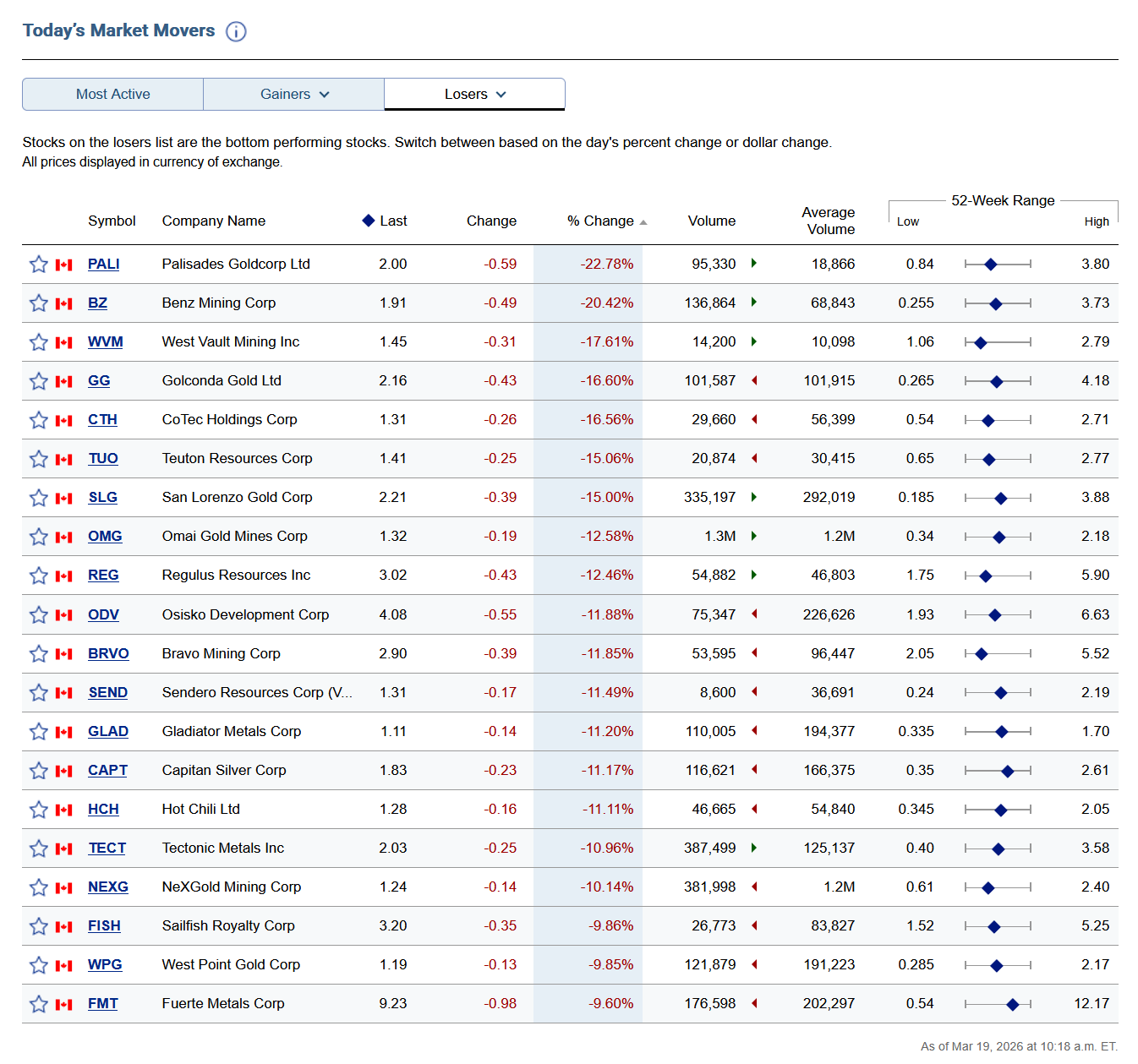The image size is (1138, 1064).
Task: Click the green volume arrow for PALI
Action: [753, 264]
